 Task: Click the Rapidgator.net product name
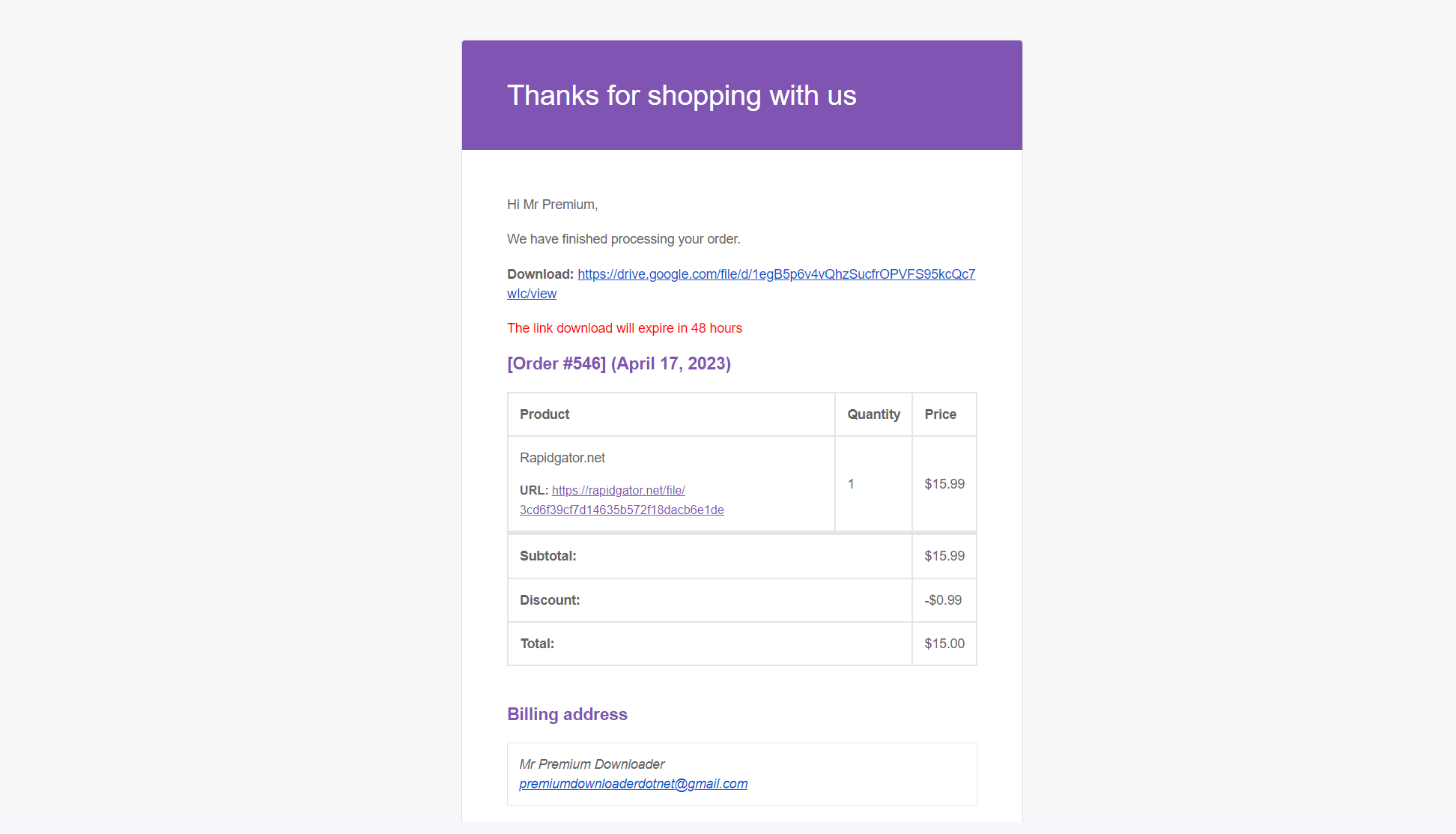point(562,458)
